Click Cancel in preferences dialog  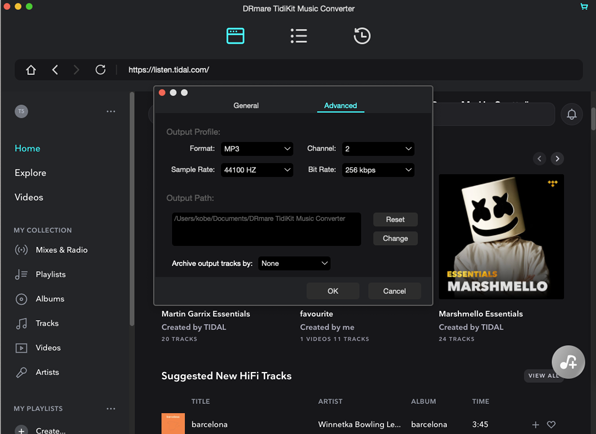pos(394,291)
